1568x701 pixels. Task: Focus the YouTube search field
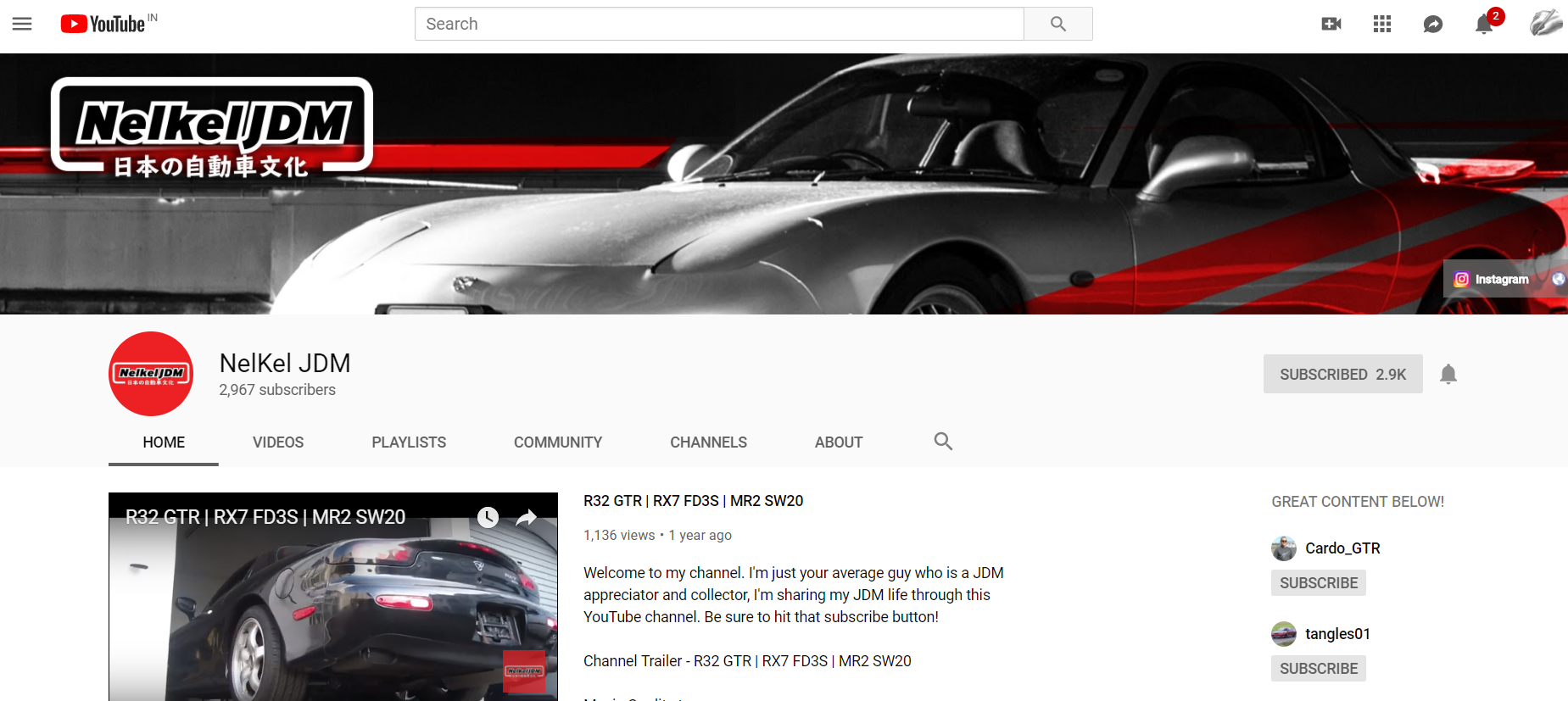point(719,24)
